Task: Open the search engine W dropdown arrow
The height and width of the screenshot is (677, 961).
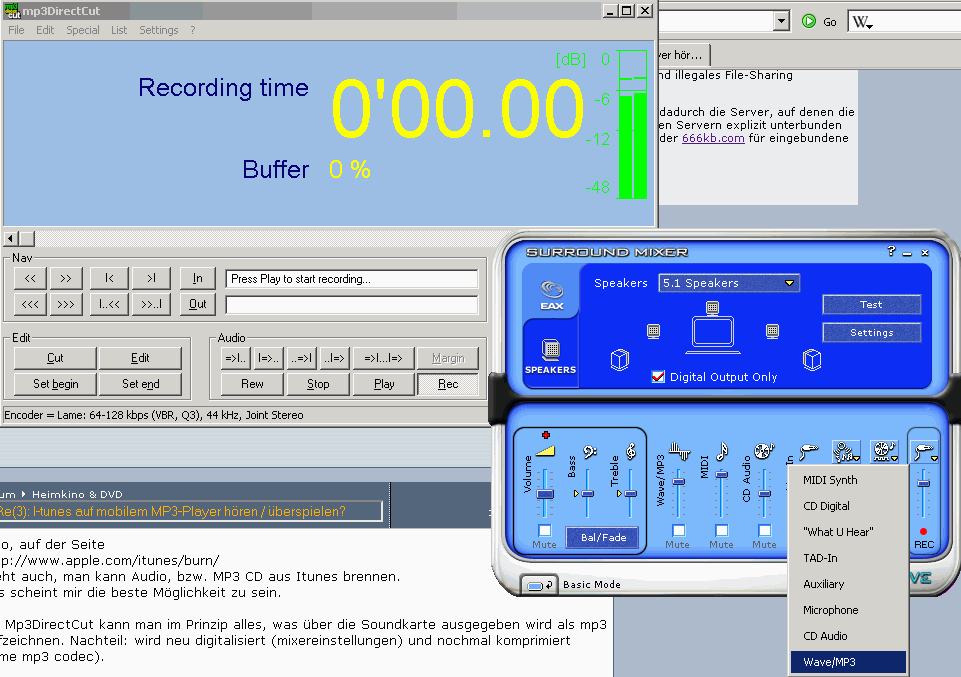Action: click(x=870, y=26)
